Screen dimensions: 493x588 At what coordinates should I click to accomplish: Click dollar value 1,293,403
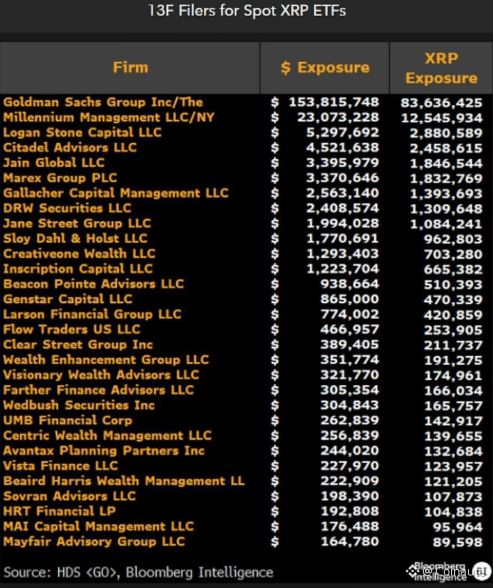(342, 254)
